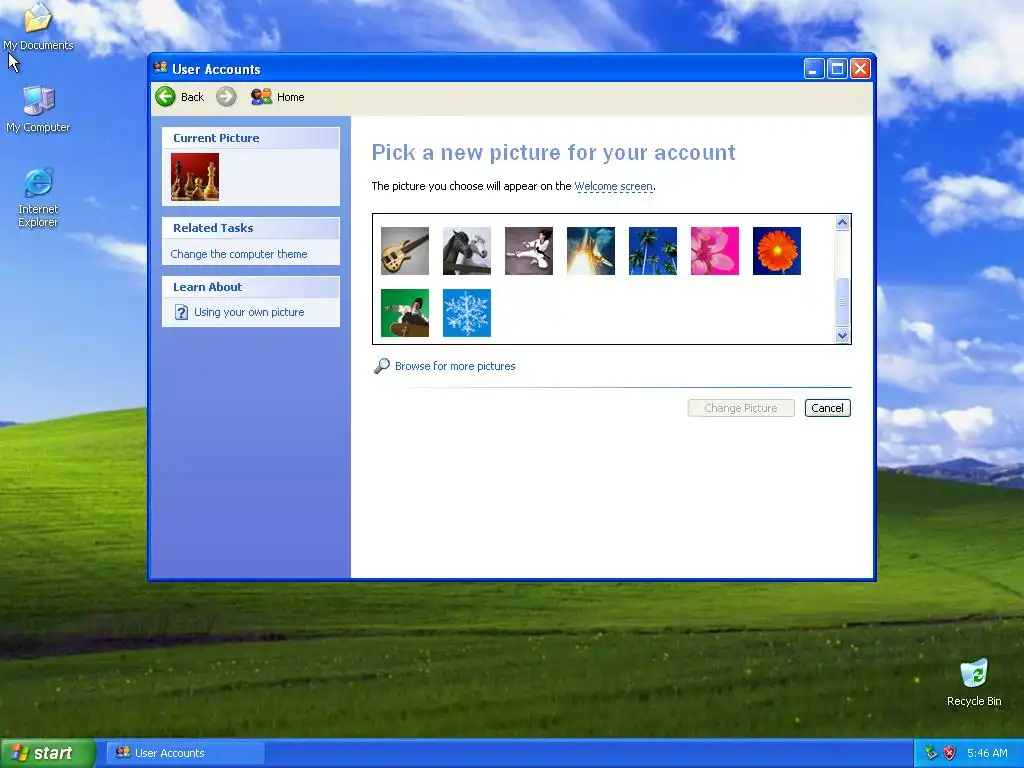The height and width of the screenshot is (768, 1024).
Task: Choose the palm trees picture
Action: point(653,251)
